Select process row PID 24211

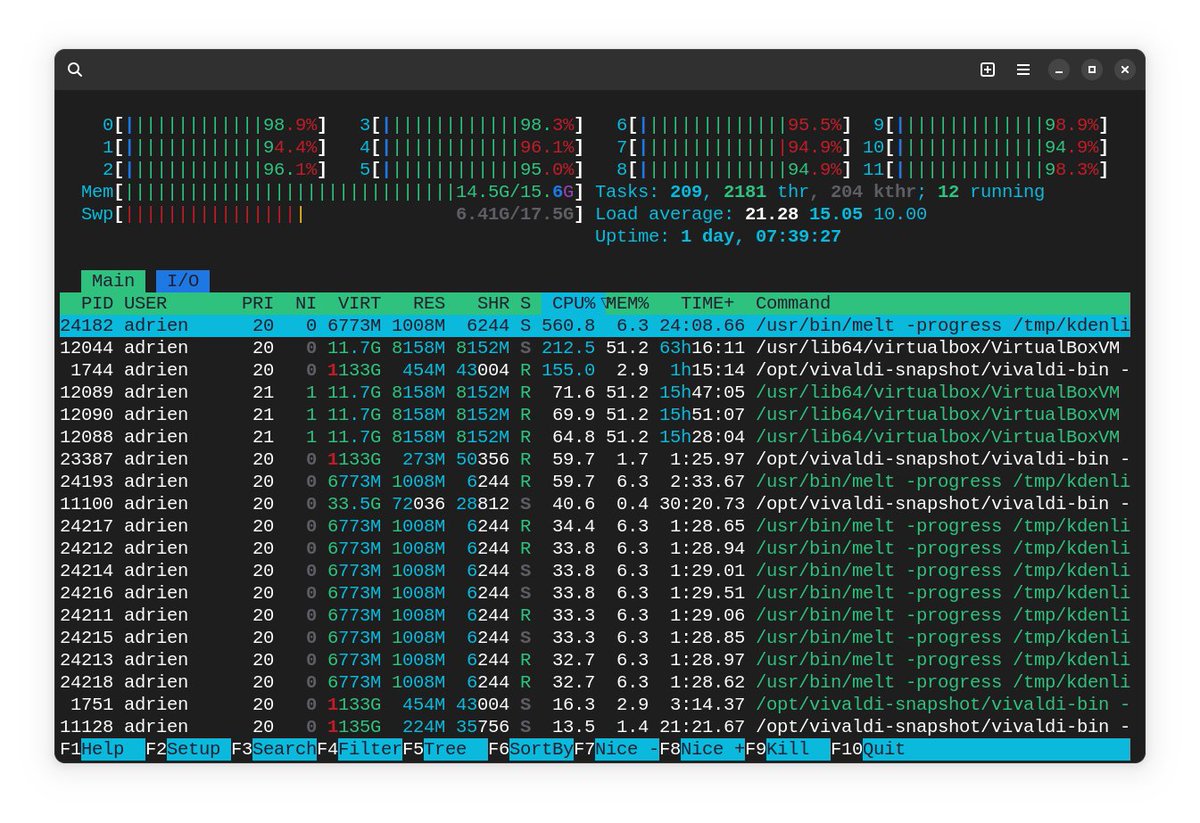[595, 615]
